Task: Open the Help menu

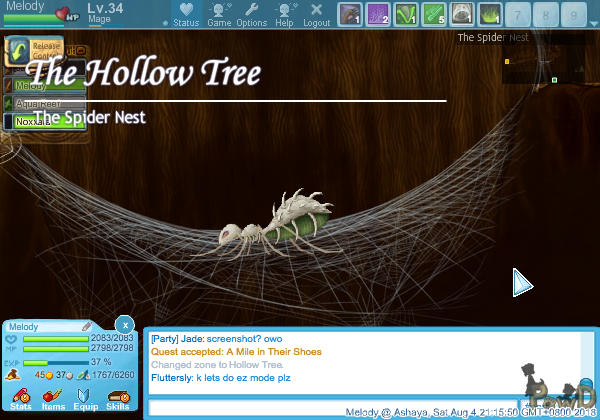Action: tap(284, 14)
